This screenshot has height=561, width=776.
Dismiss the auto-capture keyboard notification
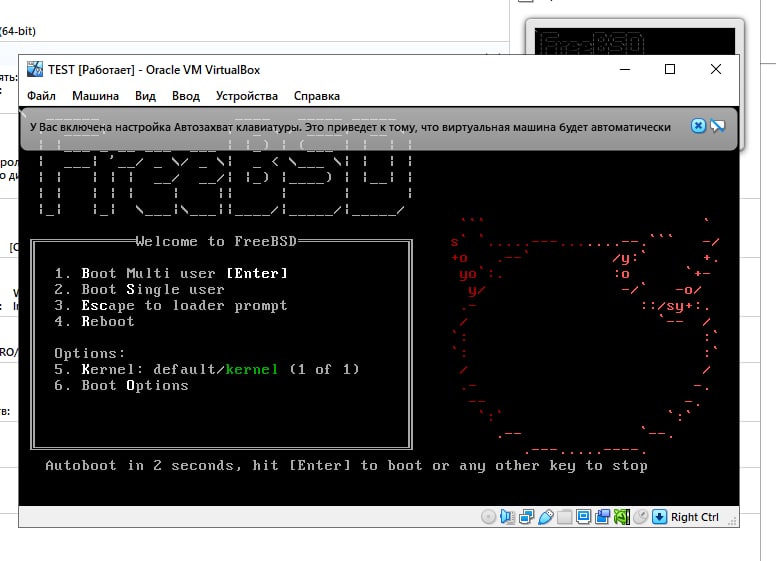tap(698, 126)
